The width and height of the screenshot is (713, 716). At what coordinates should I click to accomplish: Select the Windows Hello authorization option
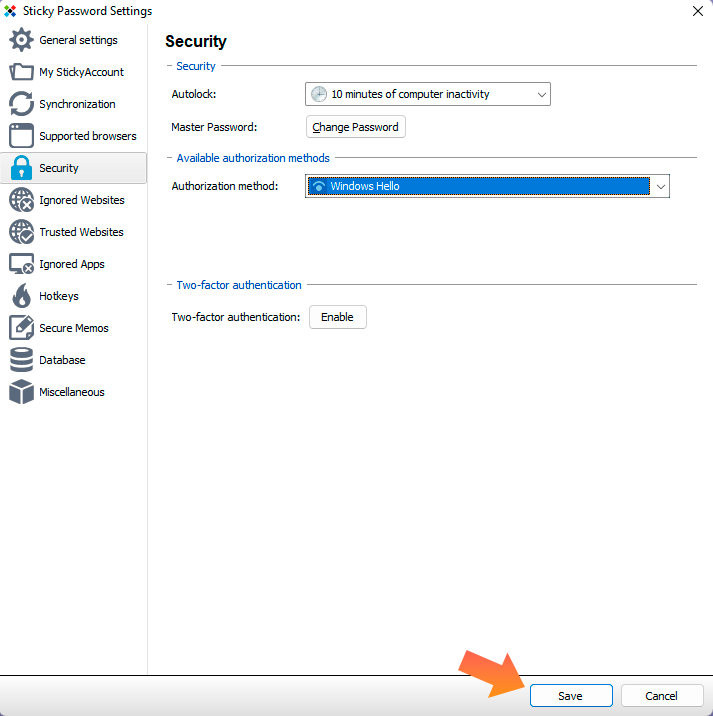tap(479, 186)
